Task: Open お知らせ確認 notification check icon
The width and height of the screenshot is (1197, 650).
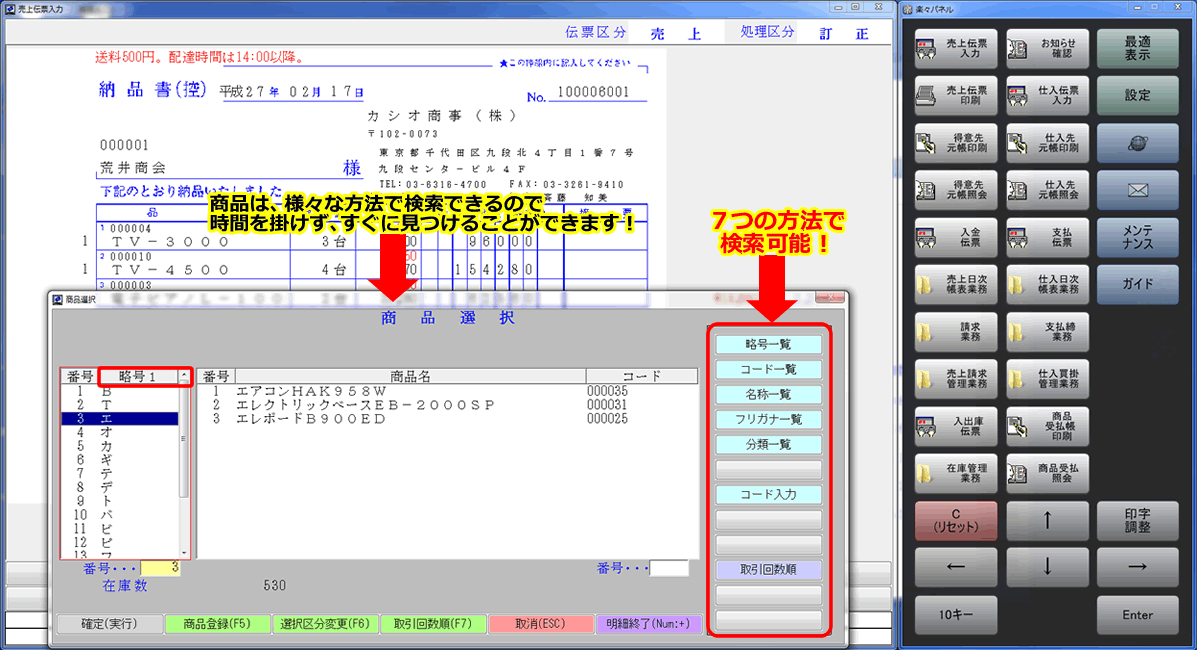Action: coord(1047,49)
